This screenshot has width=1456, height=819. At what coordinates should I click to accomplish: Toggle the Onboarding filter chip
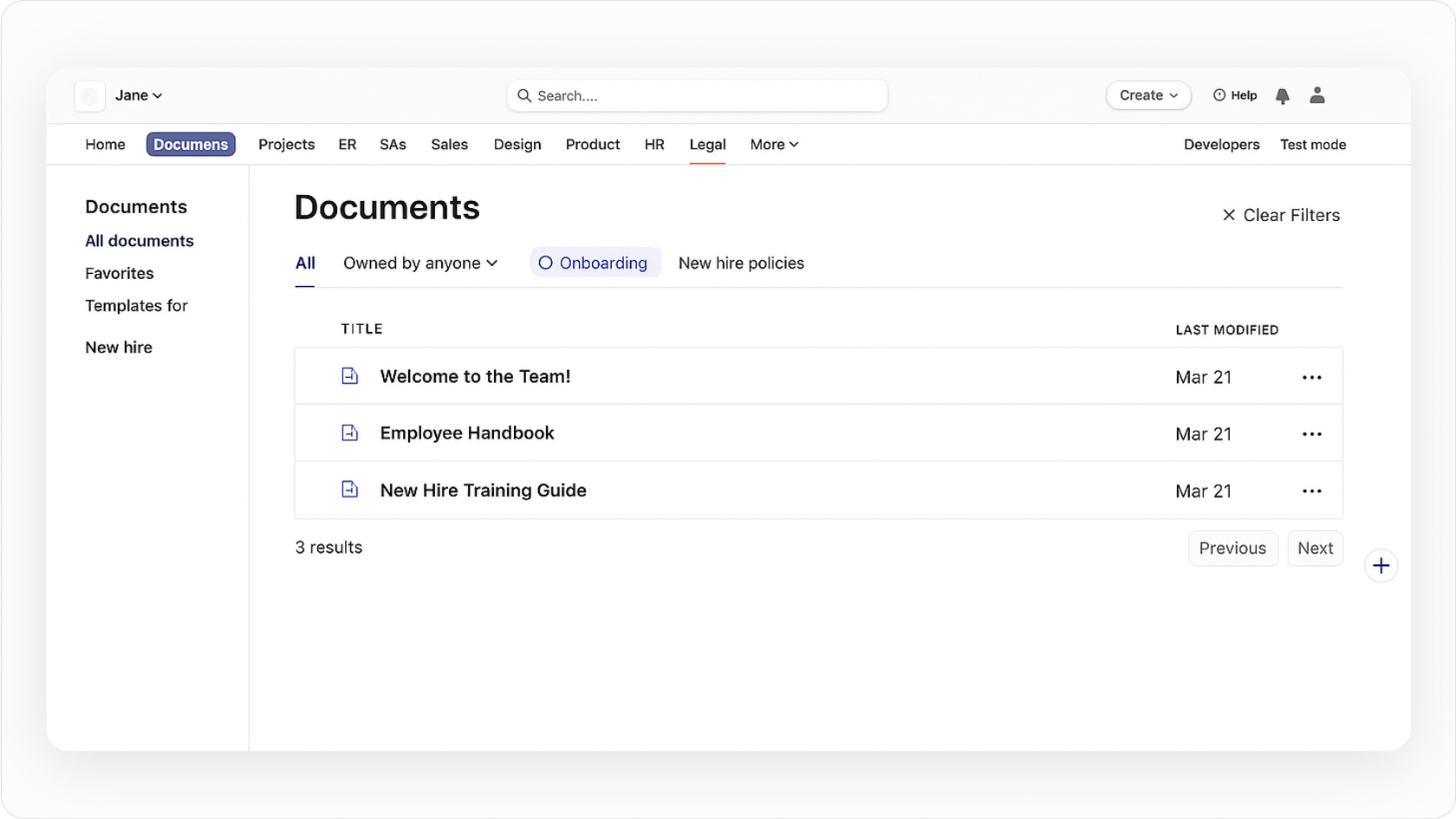pyautogui.click(x=595, y=263)
